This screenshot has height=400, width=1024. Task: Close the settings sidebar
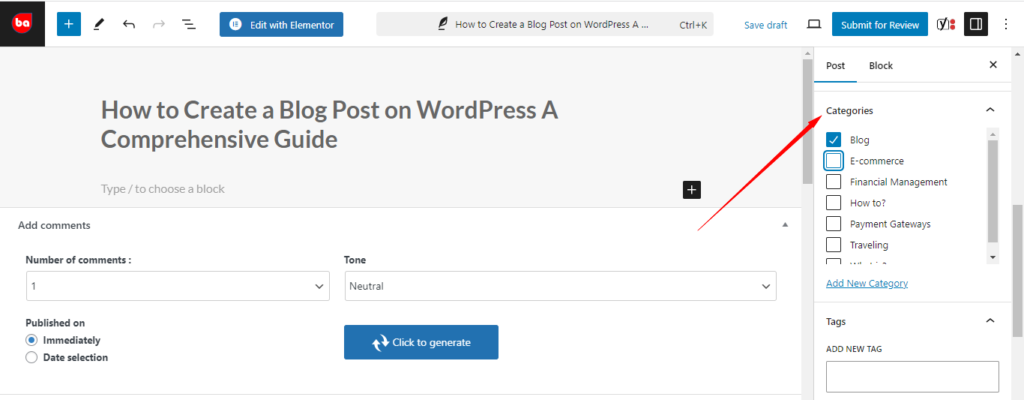[x=993, y=65]
